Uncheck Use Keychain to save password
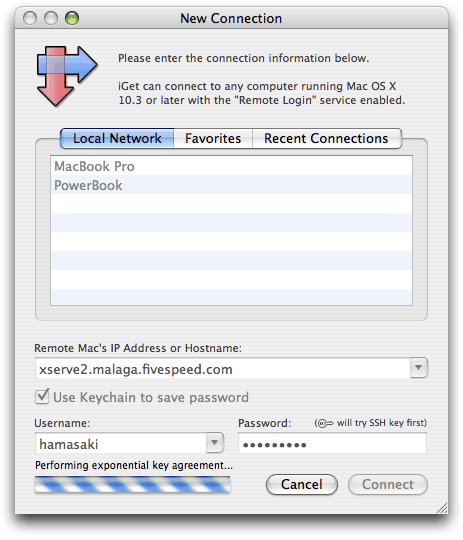This screenshot has height=540, width=463. pos(42,396)
